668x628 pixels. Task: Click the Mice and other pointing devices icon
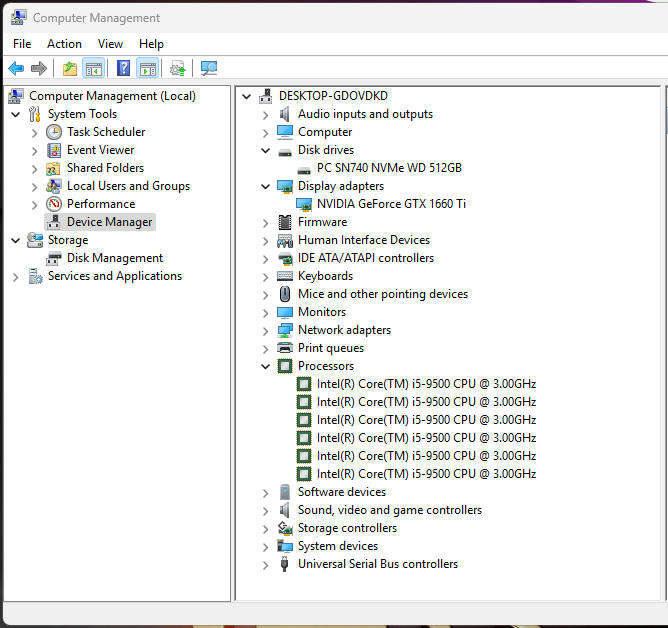tap(285, 294)
